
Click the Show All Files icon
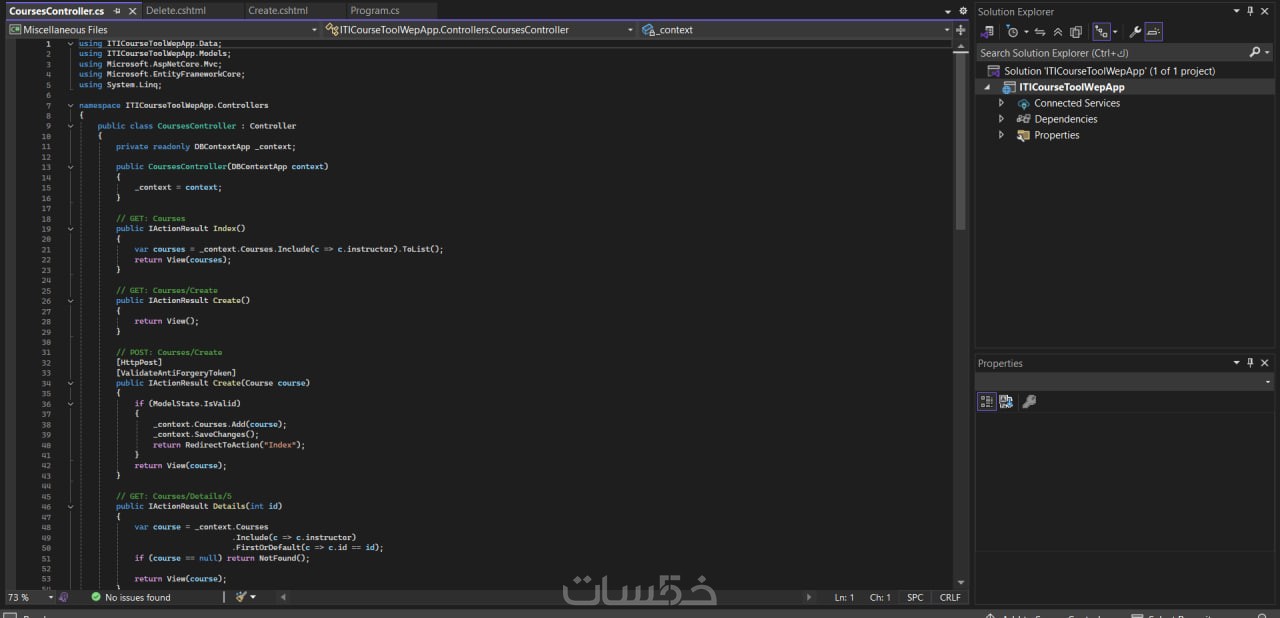point(1076,32)
